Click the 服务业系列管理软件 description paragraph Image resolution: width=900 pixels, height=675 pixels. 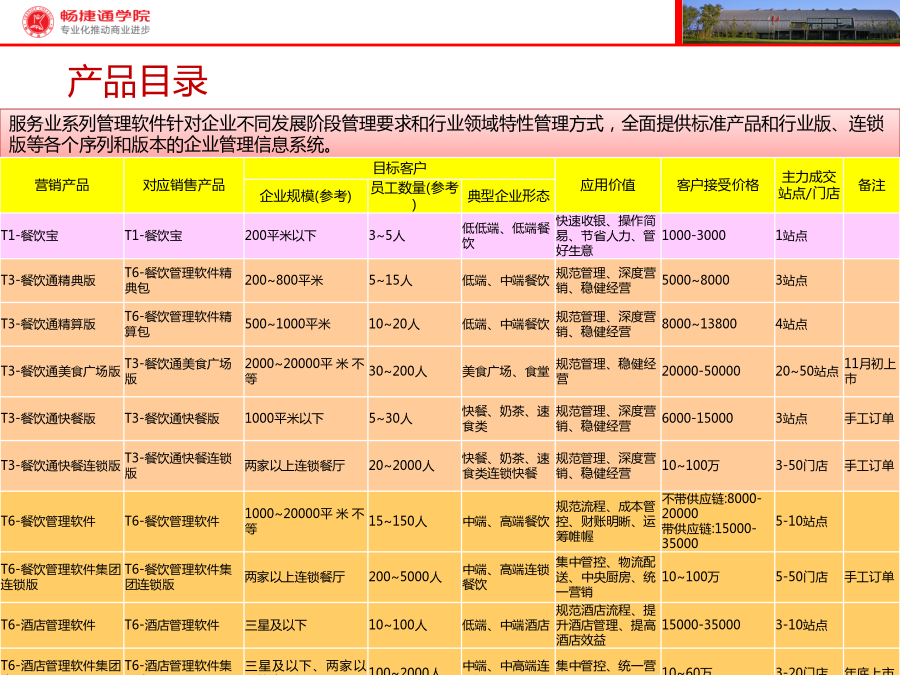[x=450, y=133]
